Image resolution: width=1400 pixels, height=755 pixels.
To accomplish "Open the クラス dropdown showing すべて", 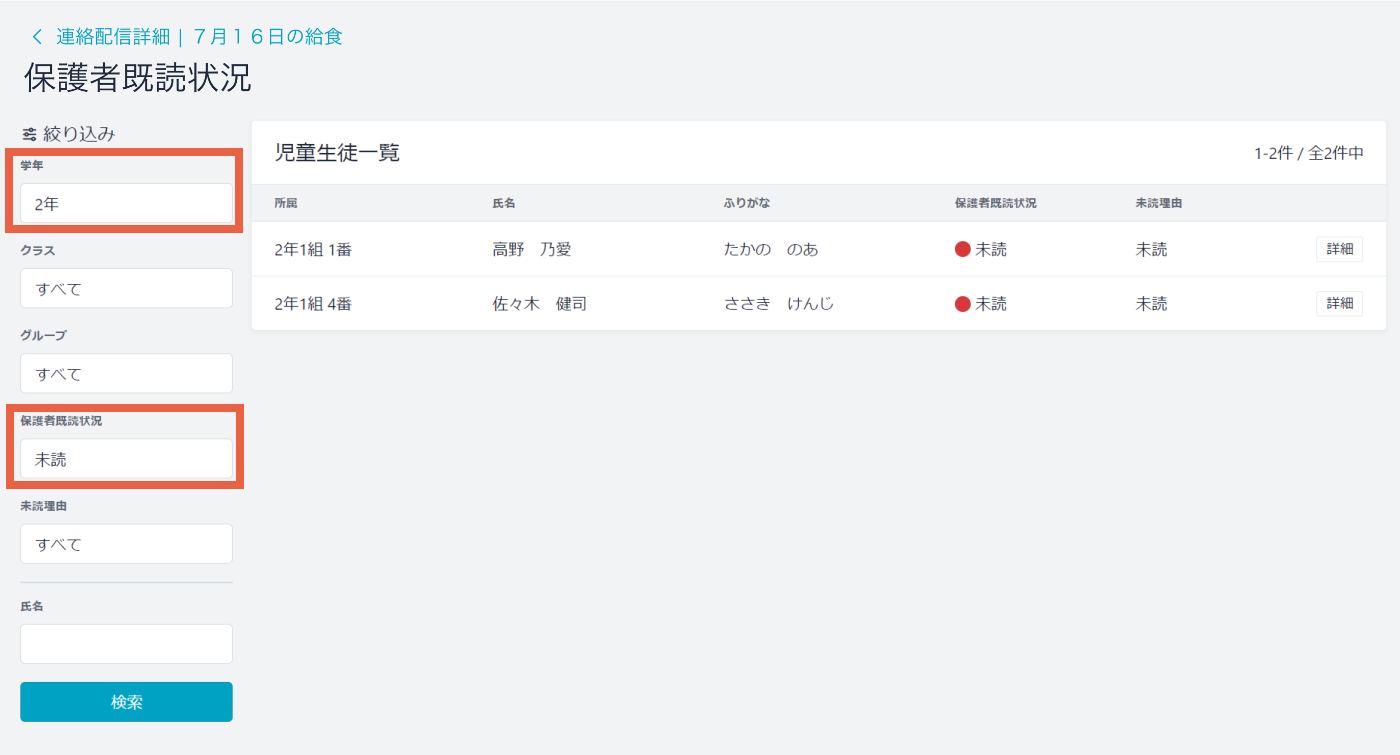I will [x=126, y=288].
